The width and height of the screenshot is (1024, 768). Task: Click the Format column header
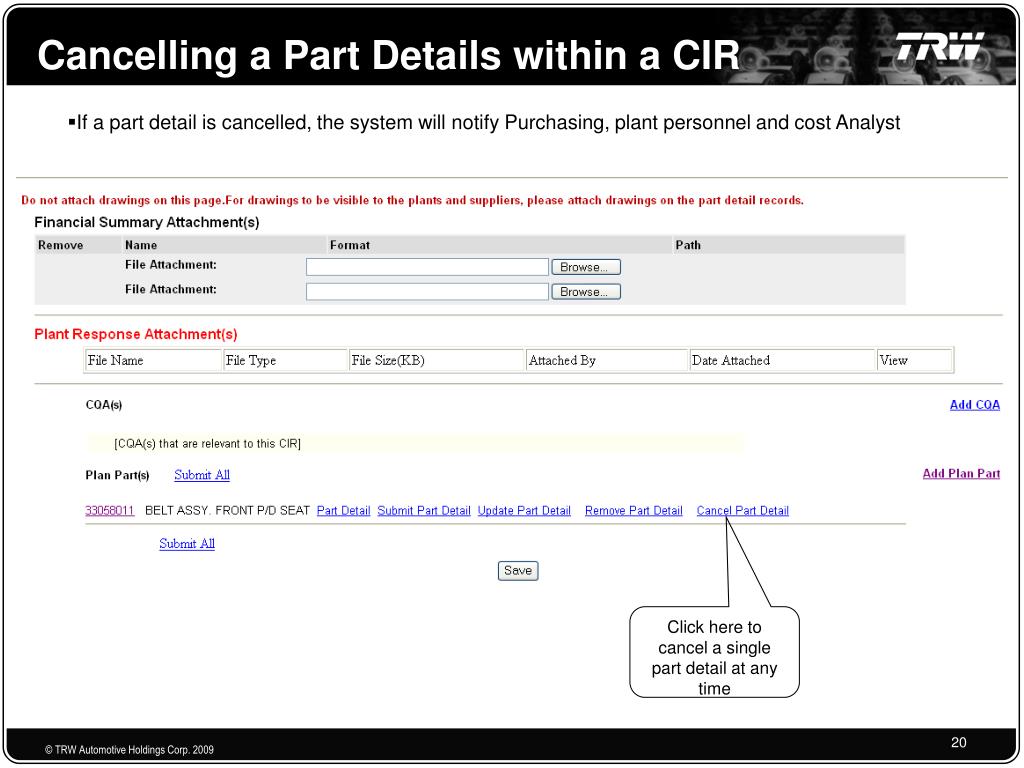[x=350, y=246]
